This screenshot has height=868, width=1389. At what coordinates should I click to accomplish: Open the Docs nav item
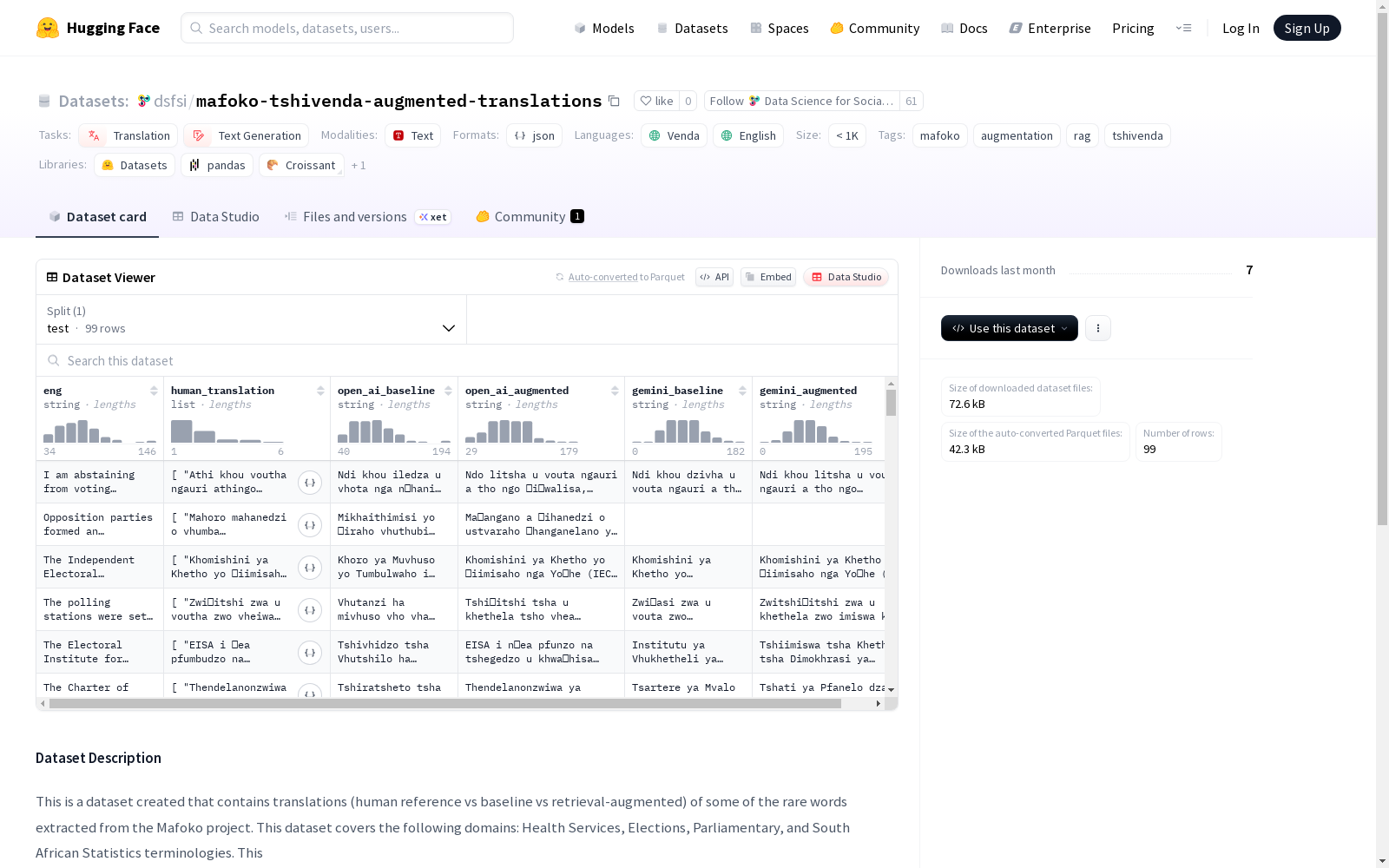pos(964,28)
